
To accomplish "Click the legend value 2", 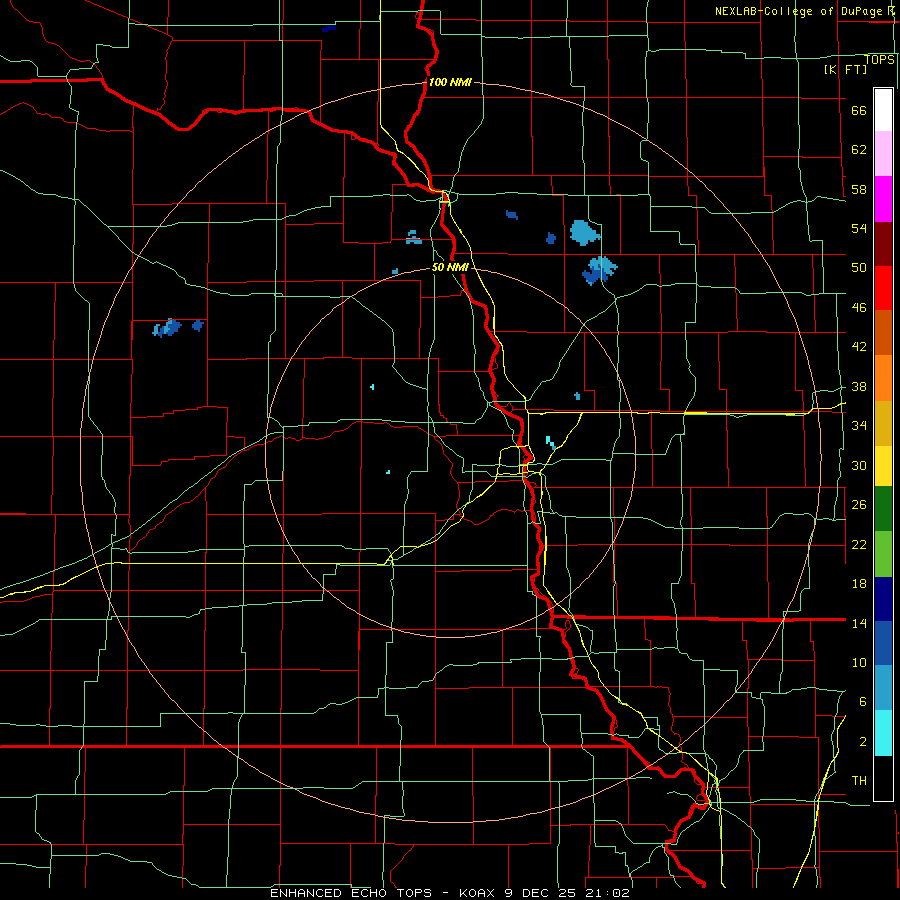I will [x=862, y=742].
